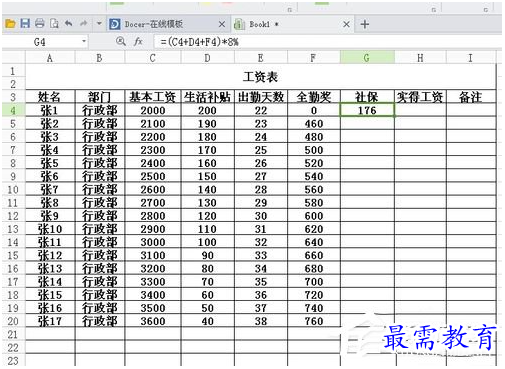
Task: Click the 基本工资 header cell
Action: pyautogui.click(x=153, y=97)
